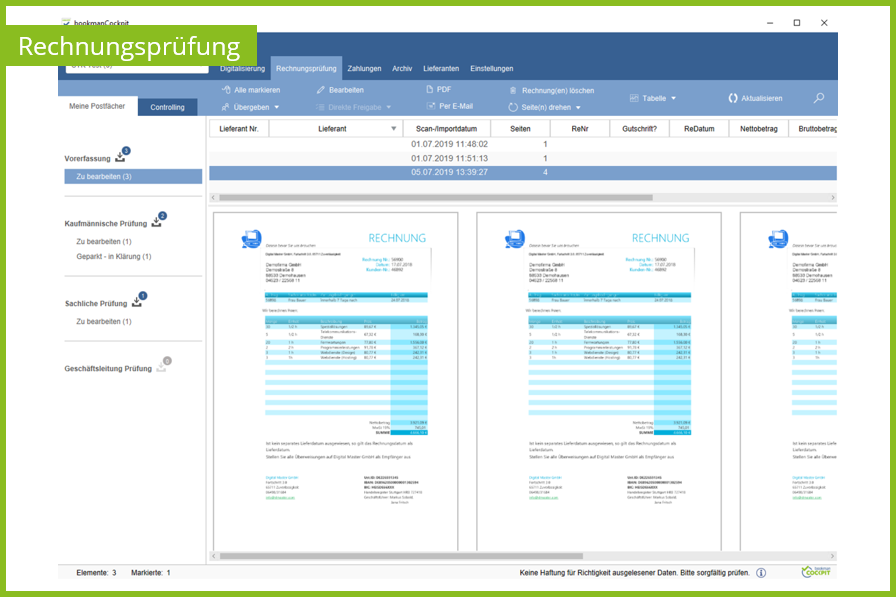Viewport: 896px width, 597px height.
Task: Click the Geschäftsleitung Prüfung heading
Action: point(108,369)
